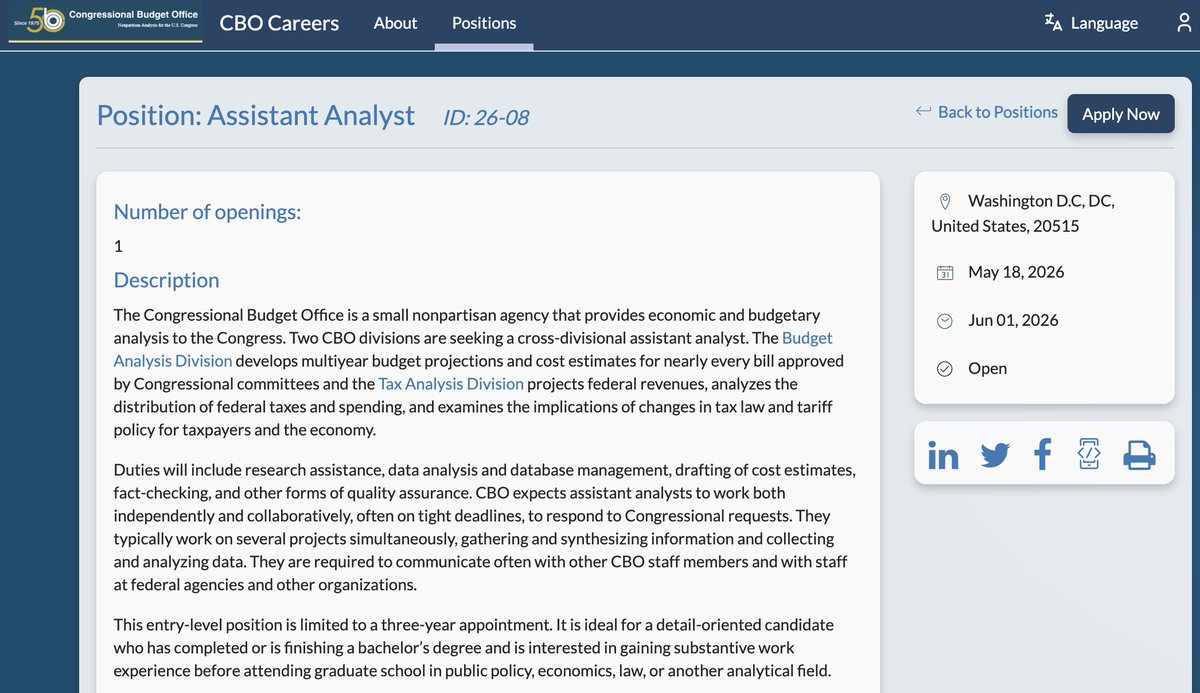Click the 'Jun 01, 2026' date

(1013, 320)
